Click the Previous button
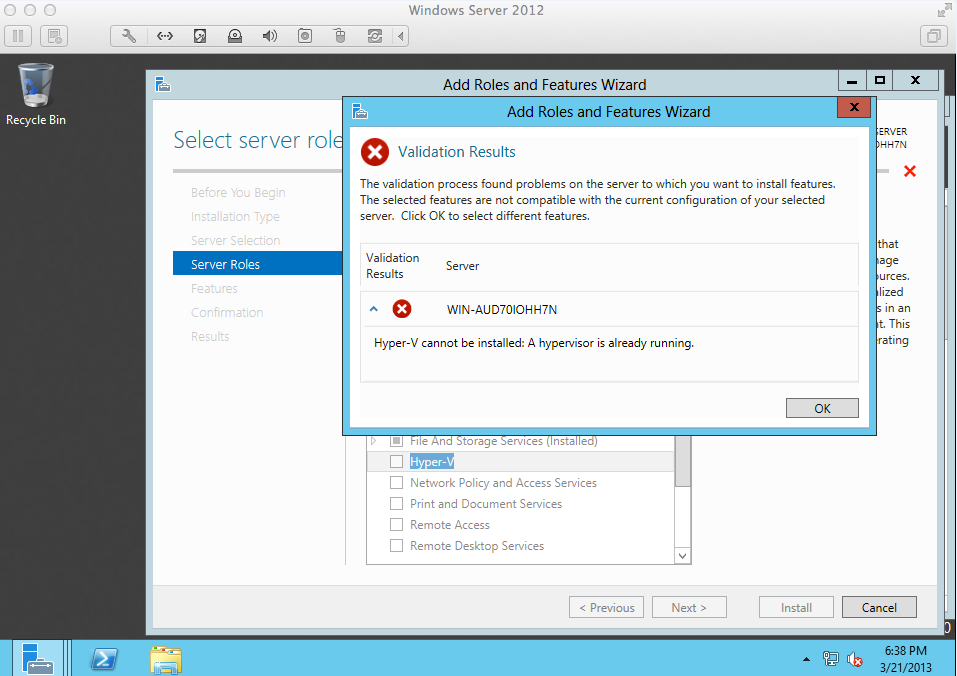Screen dimensions: 957x676 coord(606,607)
